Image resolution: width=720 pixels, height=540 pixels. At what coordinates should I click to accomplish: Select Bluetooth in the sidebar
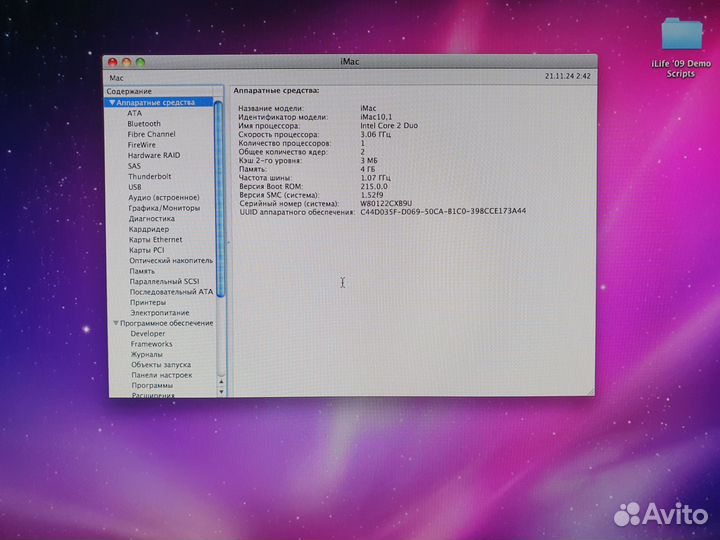point(144,124)
